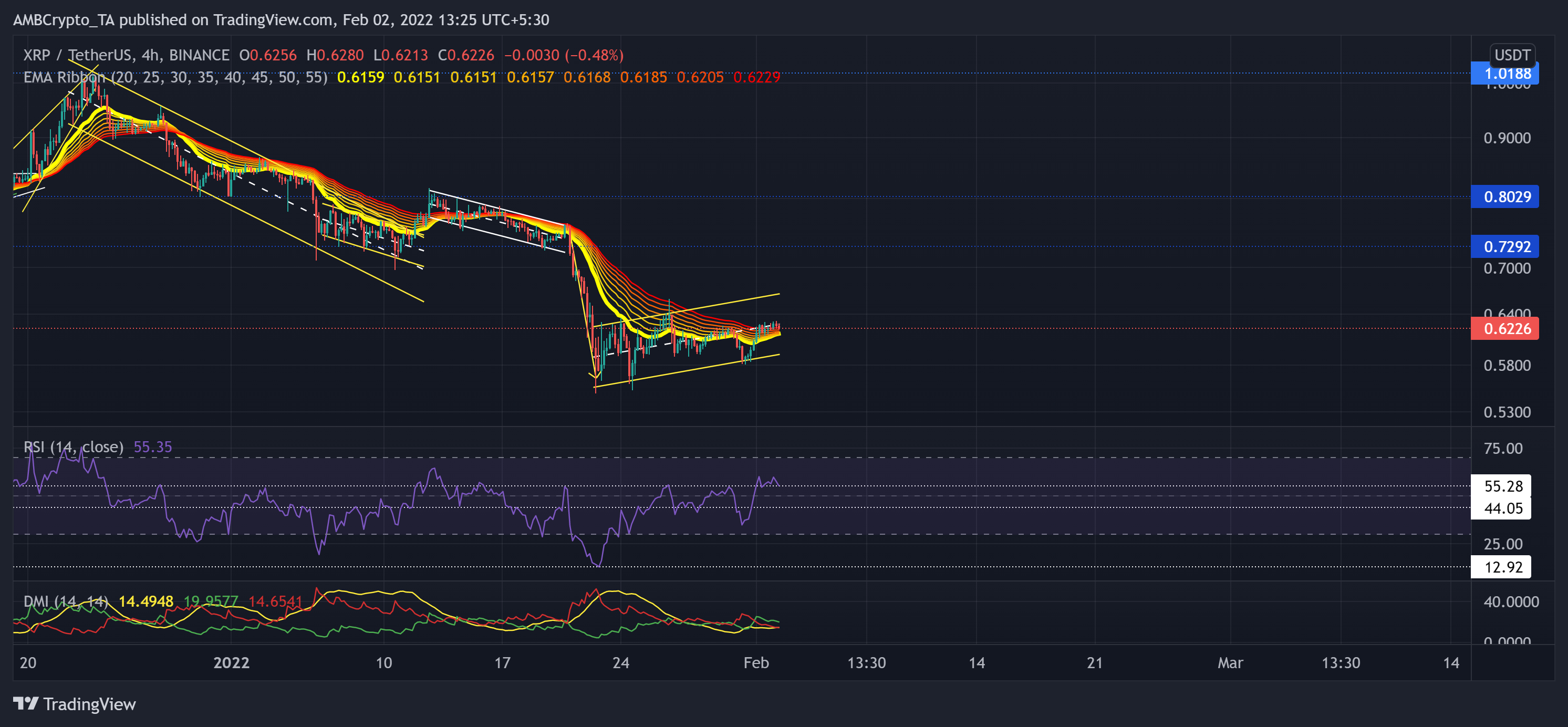1568x727 pixels.
Task: Click the TradingView wordmark at bottom left
Action: (89, 704)
